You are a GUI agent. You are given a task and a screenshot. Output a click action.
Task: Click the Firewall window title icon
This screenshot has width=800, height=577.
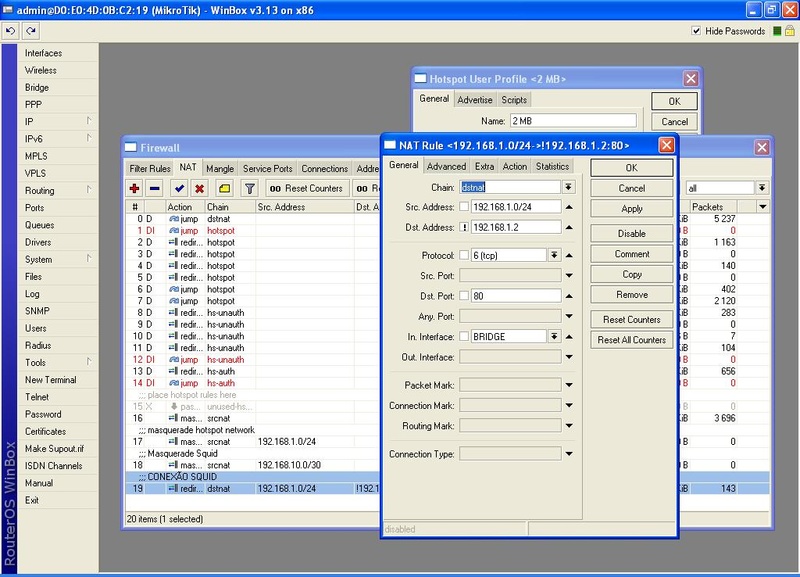point(131,147)
